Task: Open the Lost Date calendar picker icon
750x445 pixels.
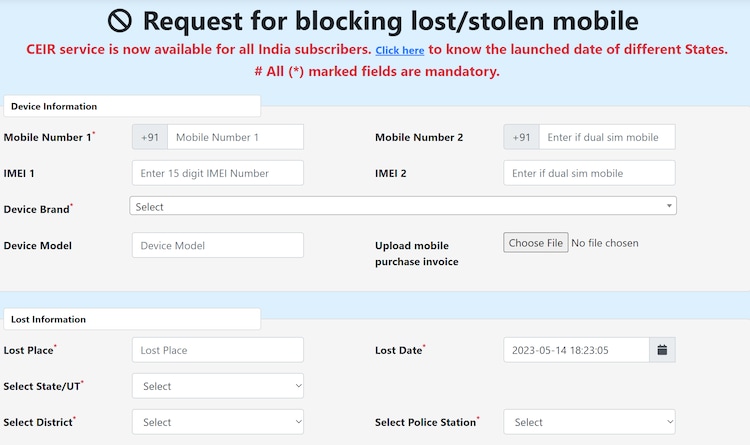Action: (x=662, y=350)
